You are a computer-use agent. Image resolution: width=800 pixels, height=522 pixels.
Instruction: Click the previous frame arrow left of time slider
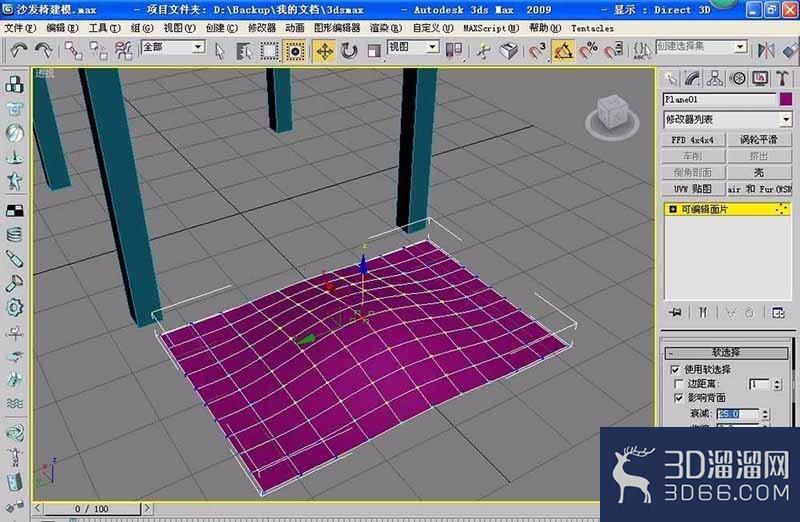(x=37, y=508)
